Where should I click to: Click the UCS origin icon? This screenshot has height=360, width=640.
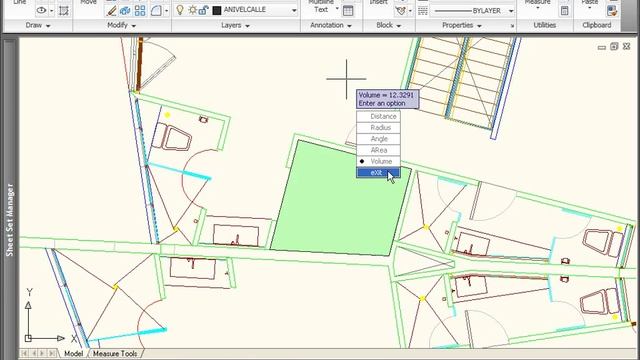point(28,338)
